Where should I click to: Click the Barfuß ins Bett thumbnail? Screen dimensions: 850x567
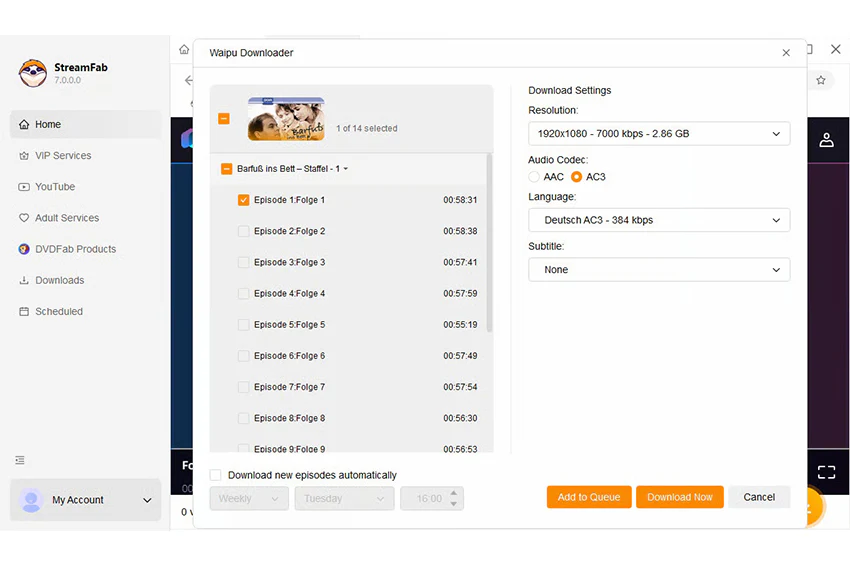coord(286,119)
